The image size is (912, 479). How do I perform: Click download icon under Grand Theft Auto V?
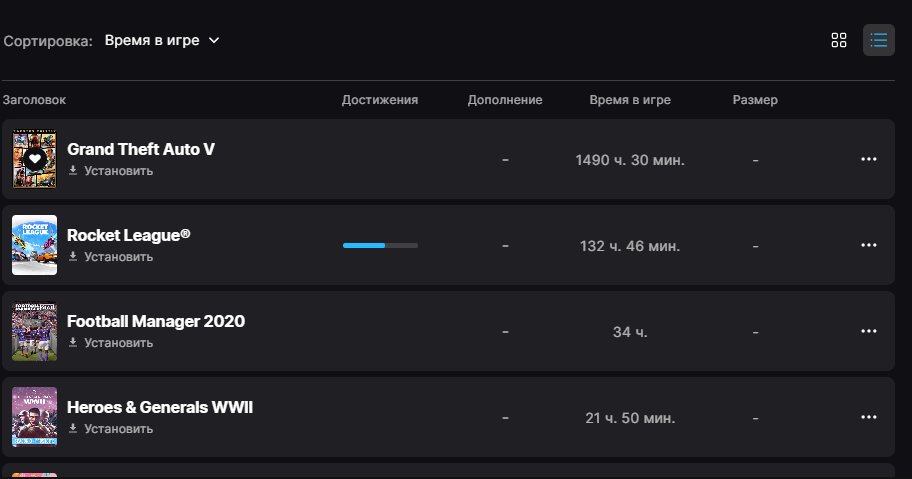click(73, 170)
